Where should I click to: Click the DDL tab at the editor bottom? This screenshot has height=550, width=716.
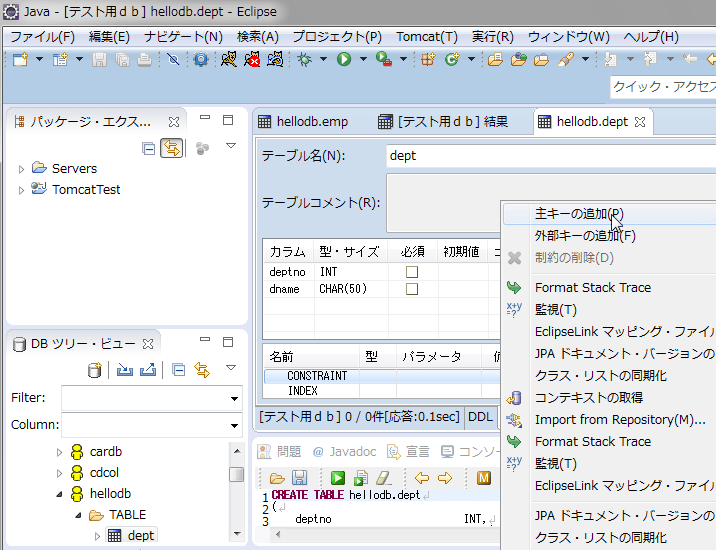pos(480,416)
